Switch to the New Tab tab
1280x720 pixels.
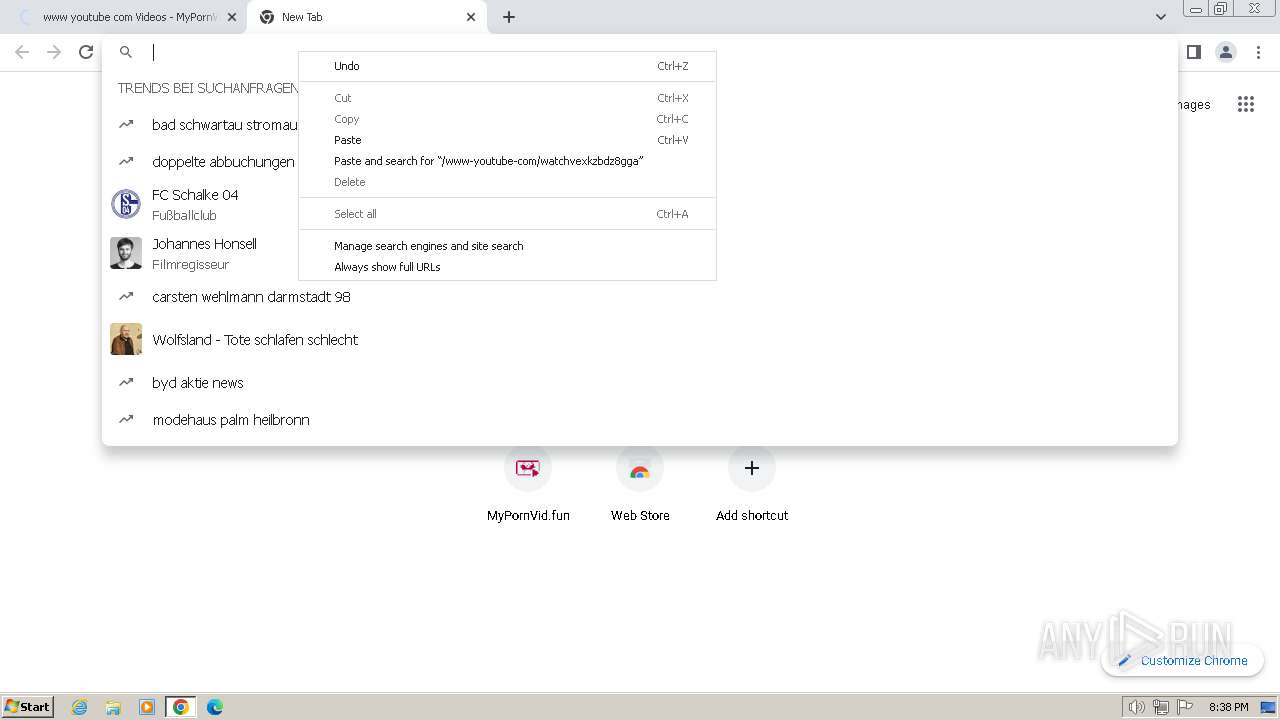coord(366,17)
